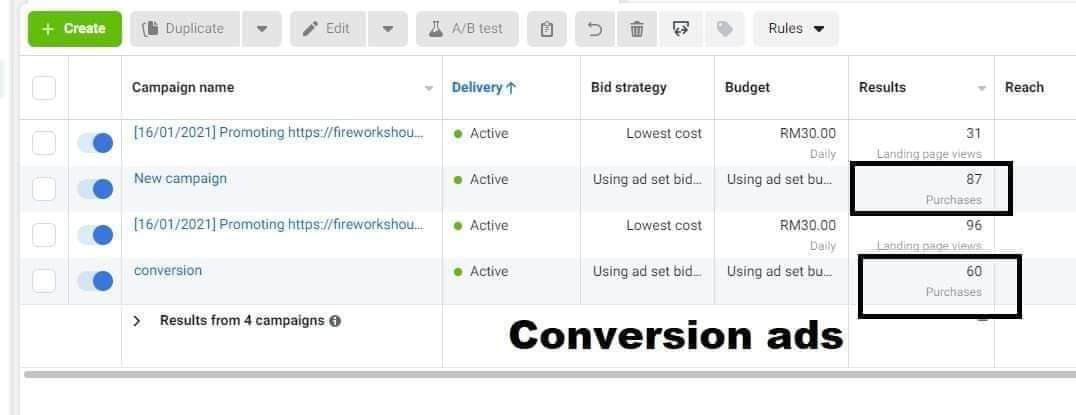Image resolution: width=1076 pixels, height=415 pixels.
Task: Disable the 'conversion' campaign toggle
Action: [x=95, y=281]
